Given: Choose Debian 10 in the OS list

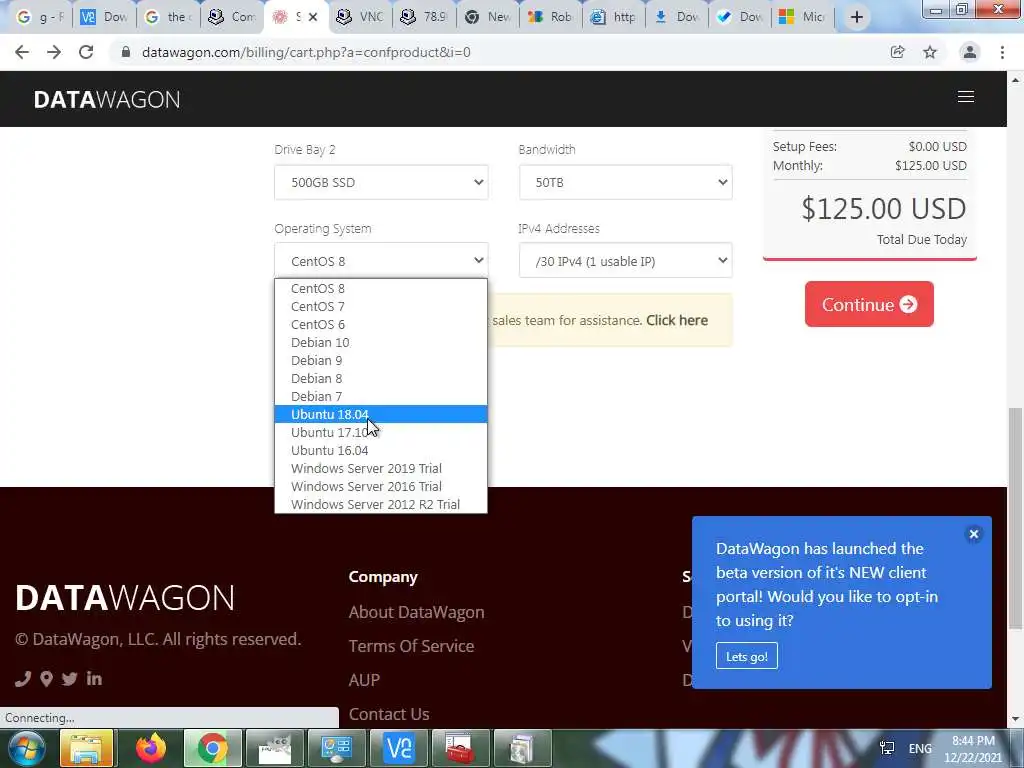Looking at the screenshot, I should coord(381,342).
